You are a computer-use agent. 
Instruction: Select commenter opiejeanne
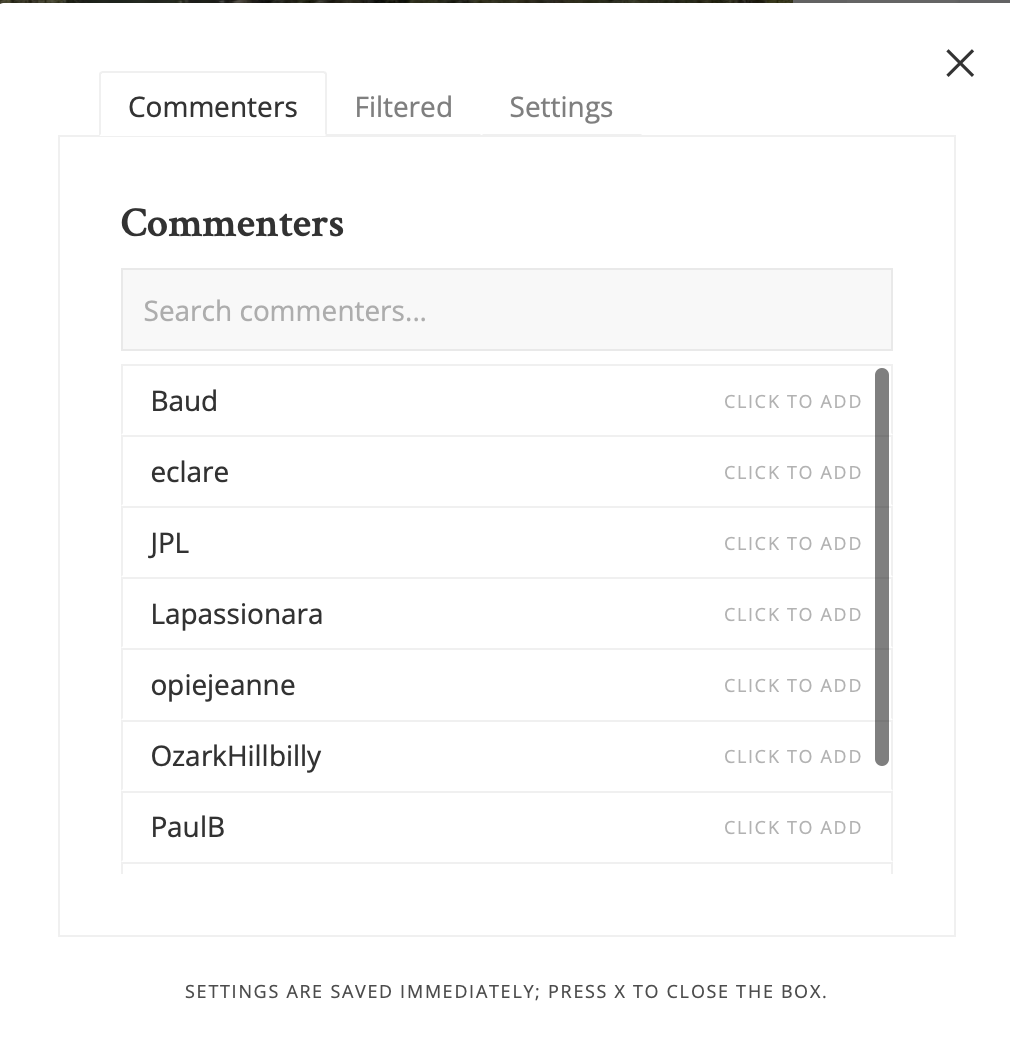223,685
